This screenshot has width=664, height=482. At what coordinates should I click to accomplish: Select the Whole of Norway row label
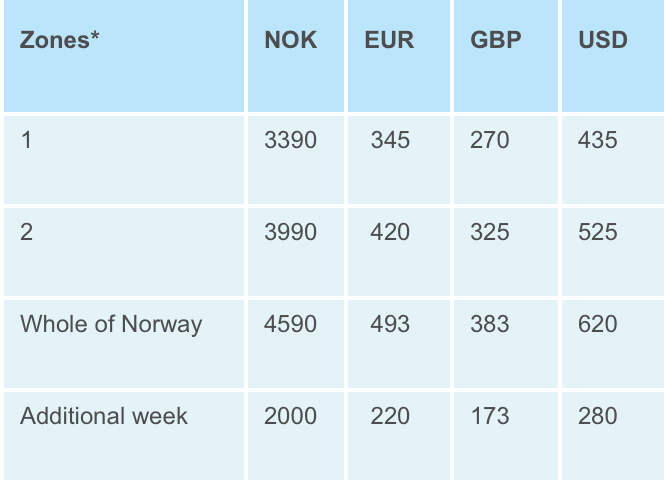111,324
